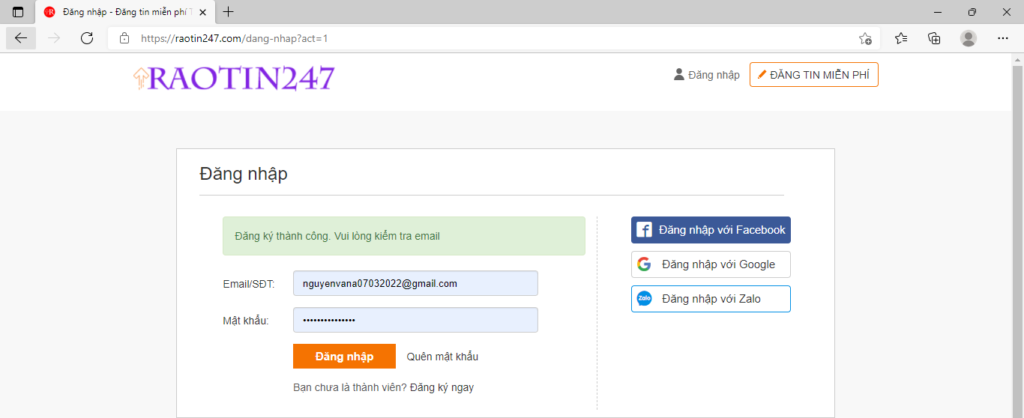Add page to favorites star-plus icon
1024x418 pixels.
pos(865,39)
